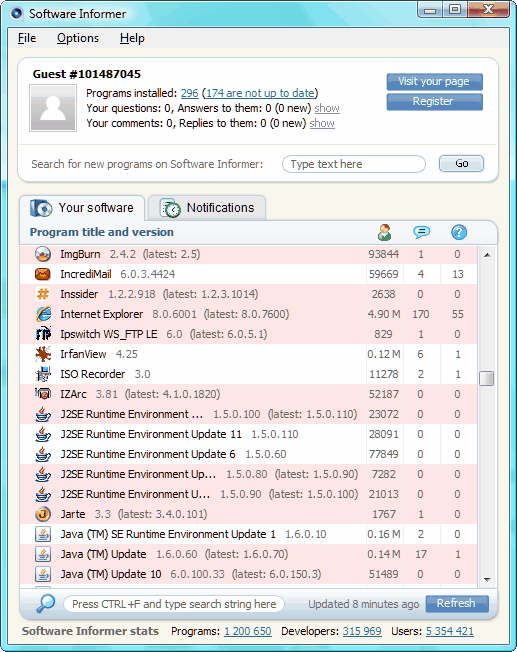
Task: Click the software list scrollbar thumb
Action: tap(487, 378)
